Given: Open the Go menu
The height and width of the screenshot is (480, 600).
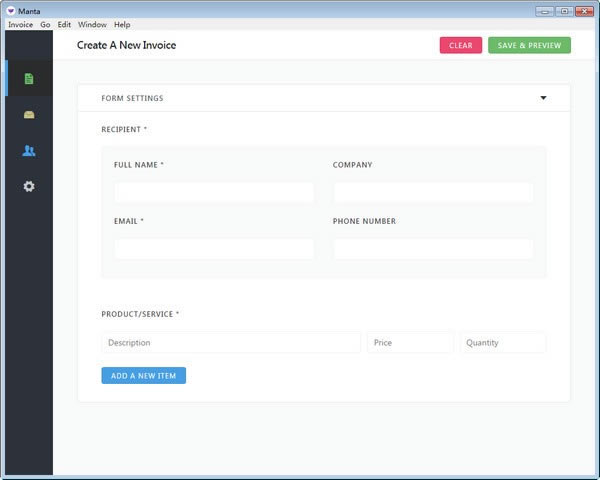Looking at the screenshot, I should point(45,24).
